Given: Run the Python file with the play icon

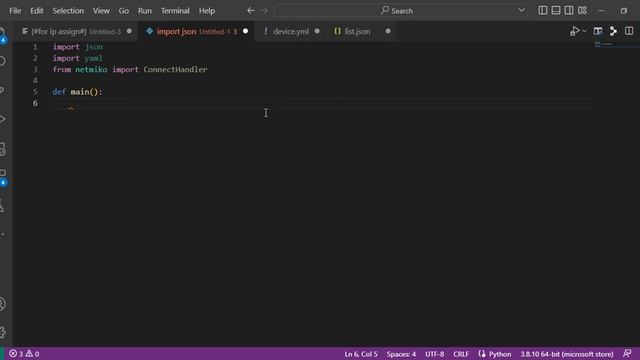Looking at the screenshot, I should [575, 31].
